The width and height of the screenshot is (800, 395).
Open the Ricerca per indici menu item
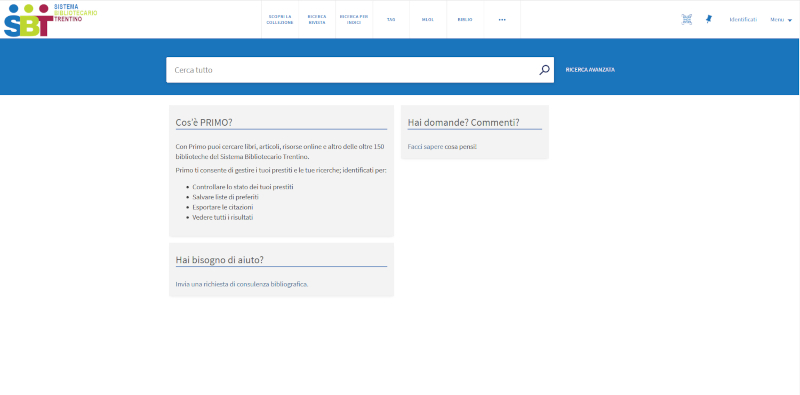click(x=354, y=19)
